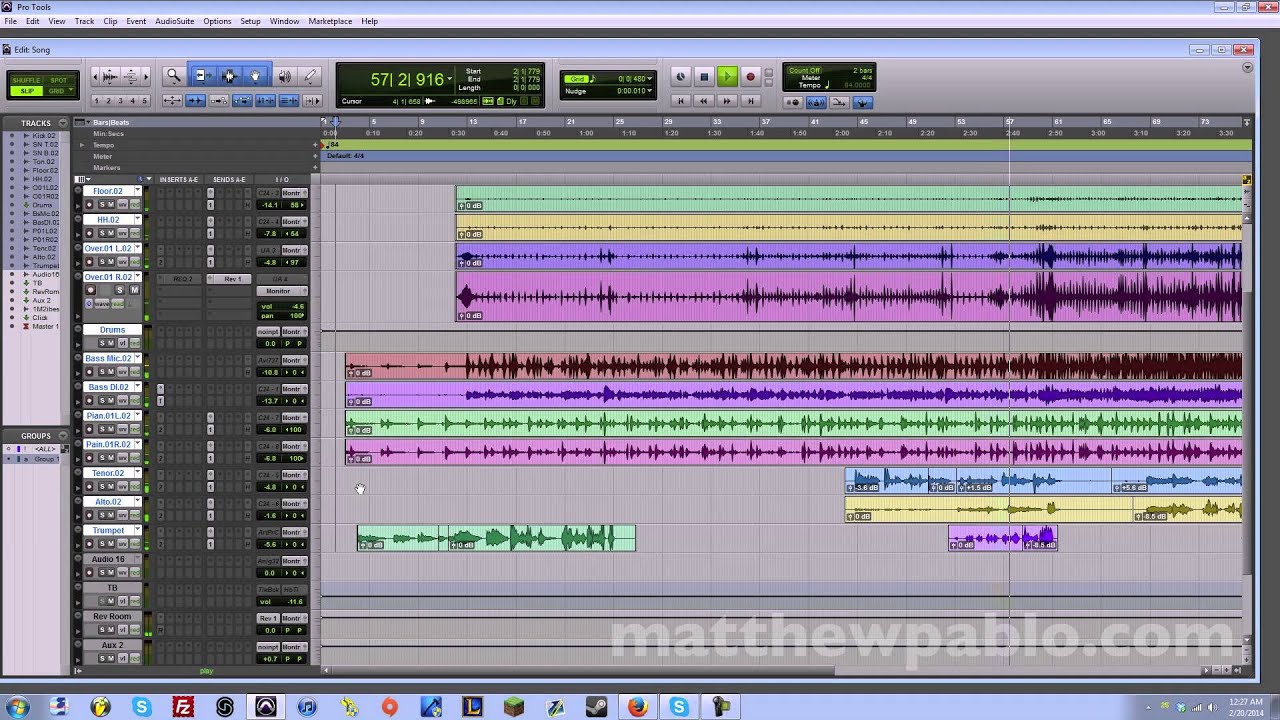
Task: Recall zoom preset 3
Action: tap(121, 101)
